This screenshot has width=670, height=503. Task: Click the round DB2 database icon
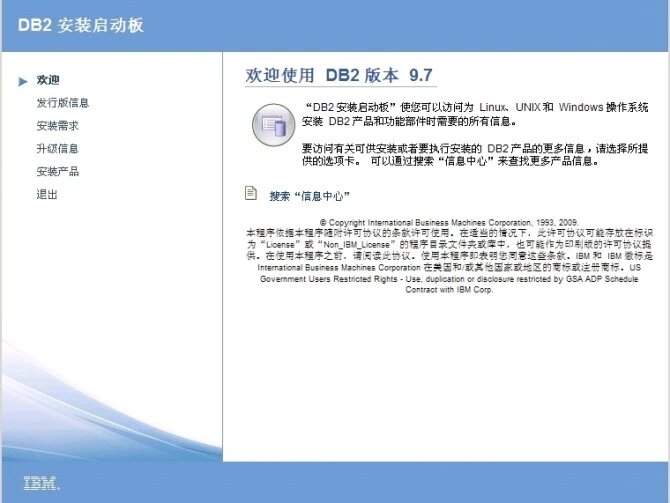click(x=273, y=125)
